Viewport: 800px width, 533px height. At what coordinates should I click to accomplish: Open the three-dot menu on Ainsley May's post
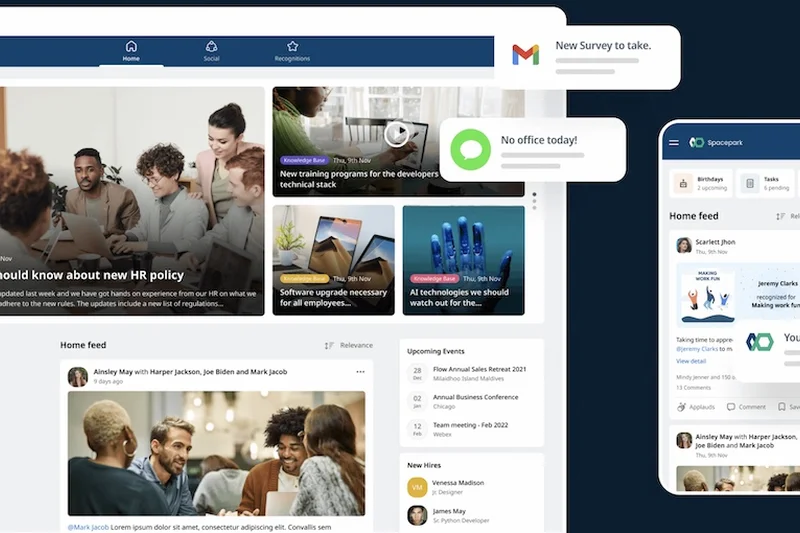[360, 372]
